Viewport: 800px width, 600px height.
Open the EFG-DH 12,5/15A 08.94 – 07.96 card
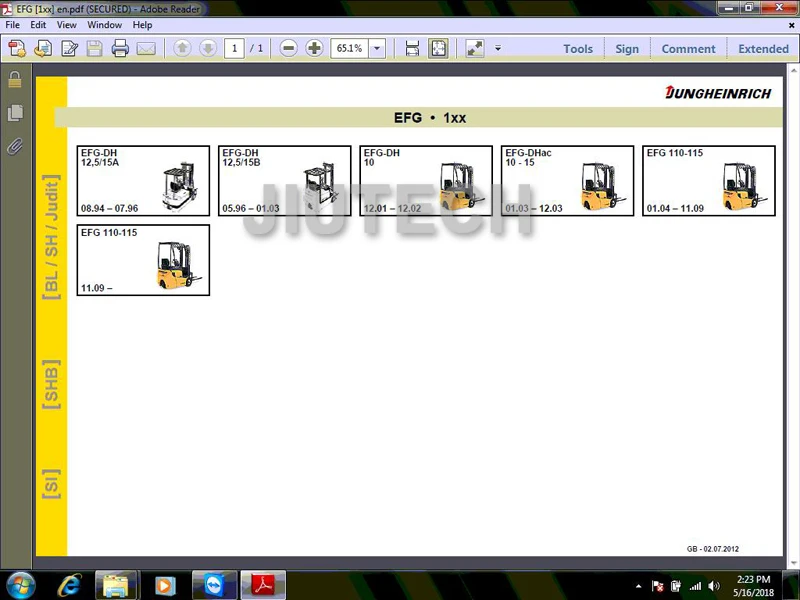coord(143,181)
